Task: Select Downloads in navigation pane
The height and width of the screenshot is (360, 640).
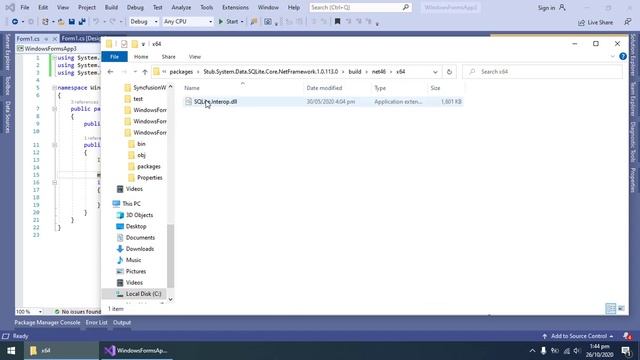Action: (140, 249)
